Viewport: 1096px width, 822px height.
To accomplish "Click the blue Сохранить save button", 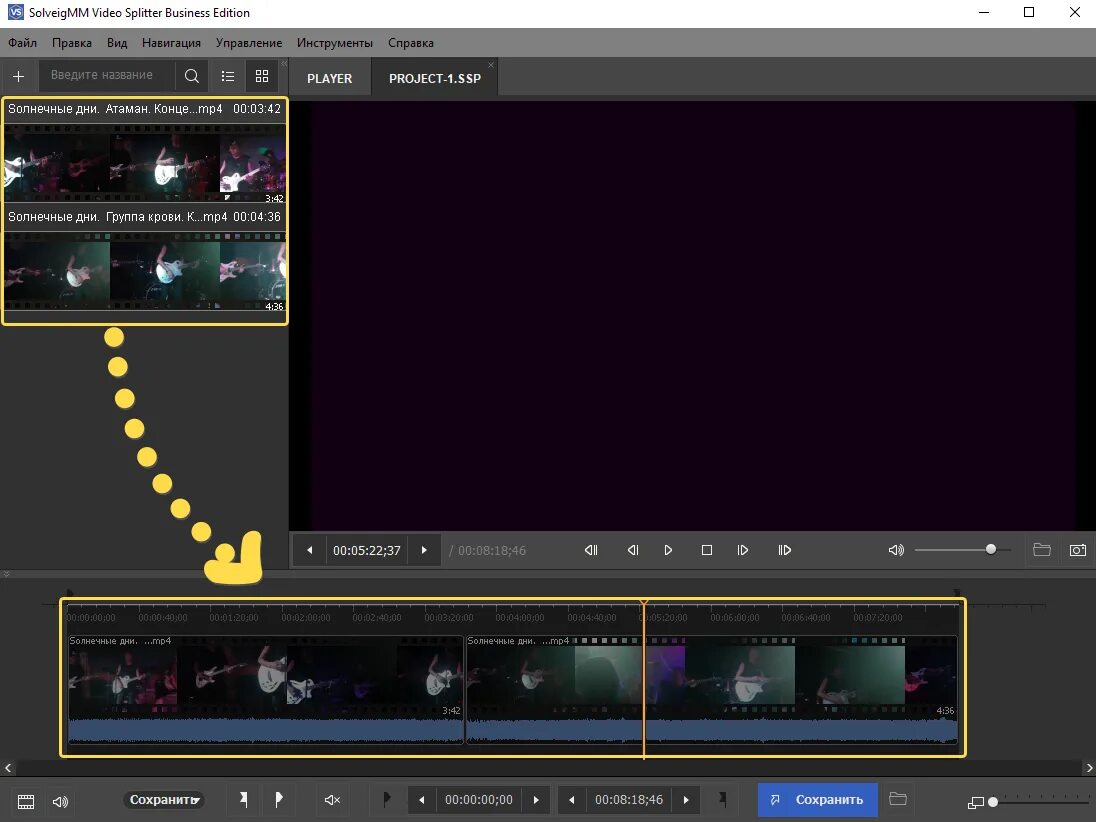I will coord(818,800).
